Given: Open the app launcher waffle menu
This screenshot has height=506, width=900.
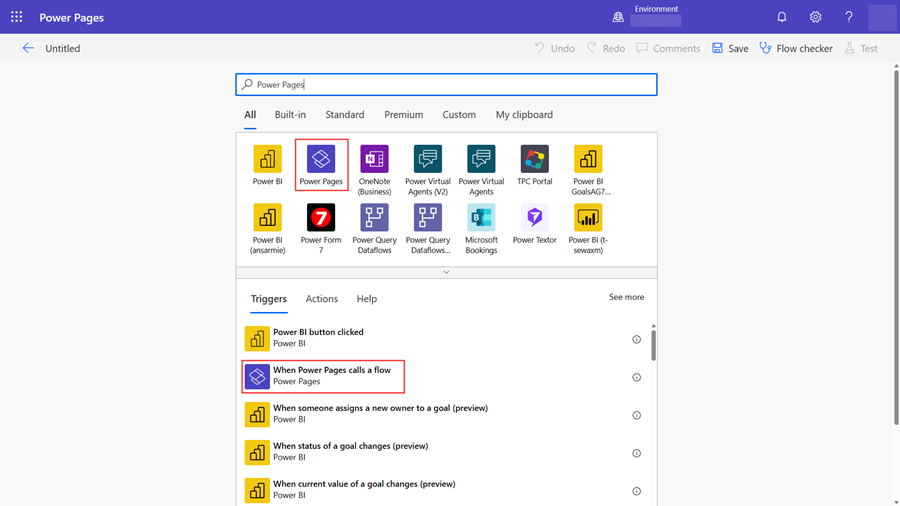Looking at the screenshot, I should point(17,17).
